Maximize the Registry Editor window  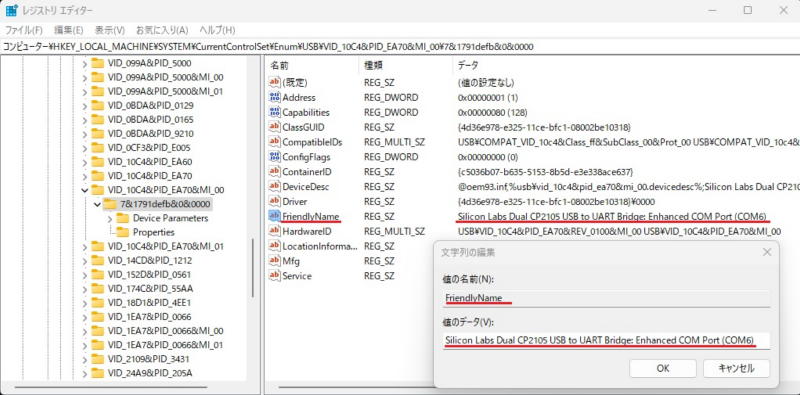click(x=747, y=10)
